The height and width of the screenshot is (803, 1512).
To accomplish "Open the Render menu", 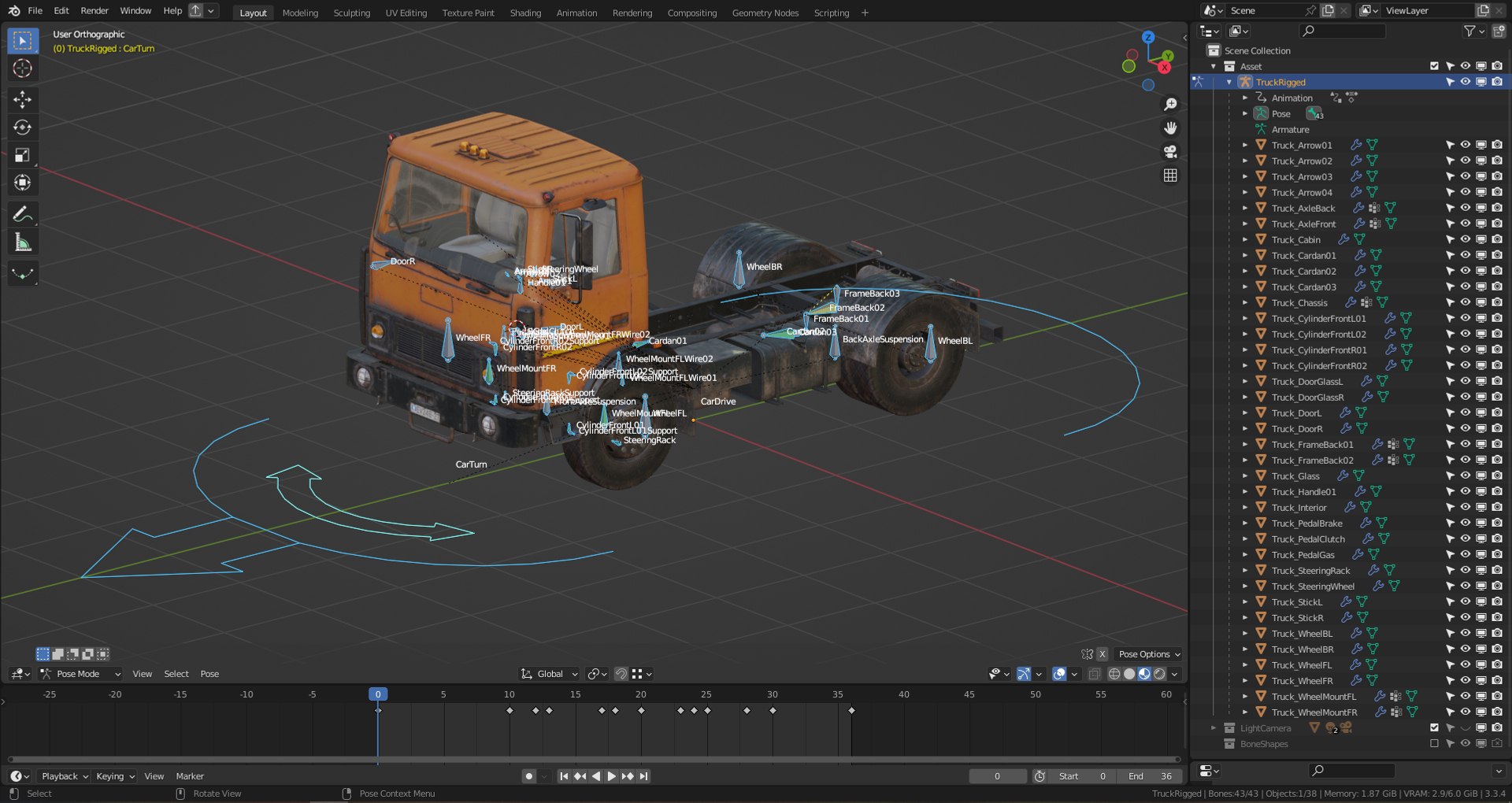I will point(94,11).
